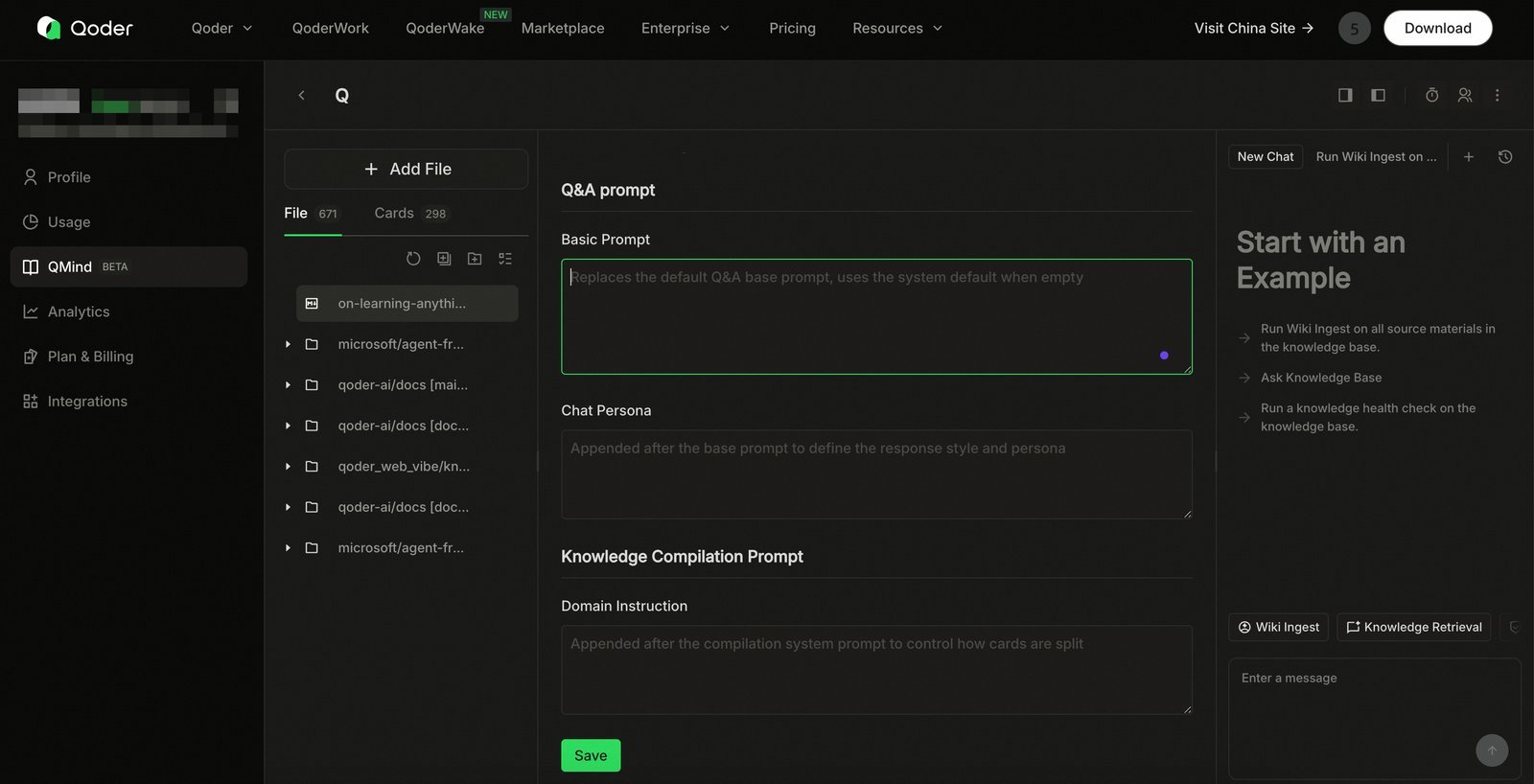Viewport: 1534px width, 784px height.
Task: Click the Qoder logo in the header
Action: click(84, 28)
